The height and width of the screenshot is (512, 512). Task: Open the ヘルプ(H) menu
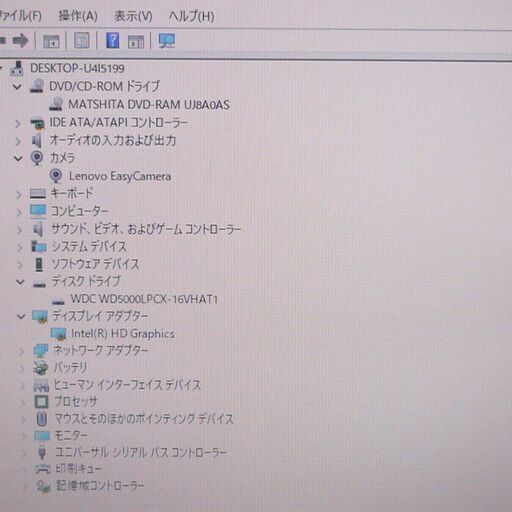(x=191, y=16)
